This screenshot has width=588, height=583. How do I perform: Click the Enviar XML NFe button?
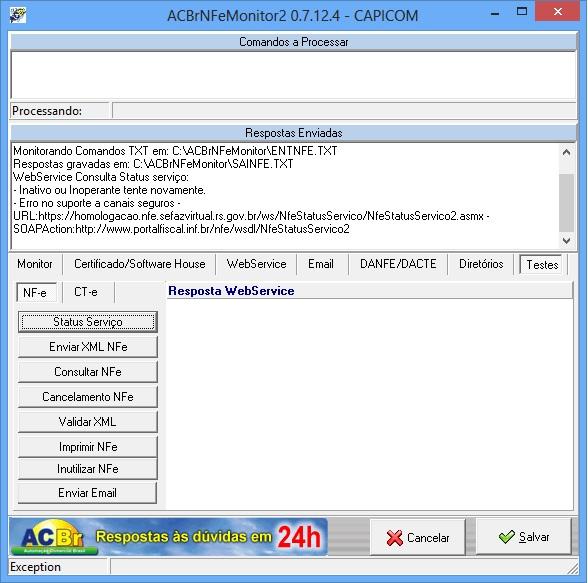[x=88, y=347]
